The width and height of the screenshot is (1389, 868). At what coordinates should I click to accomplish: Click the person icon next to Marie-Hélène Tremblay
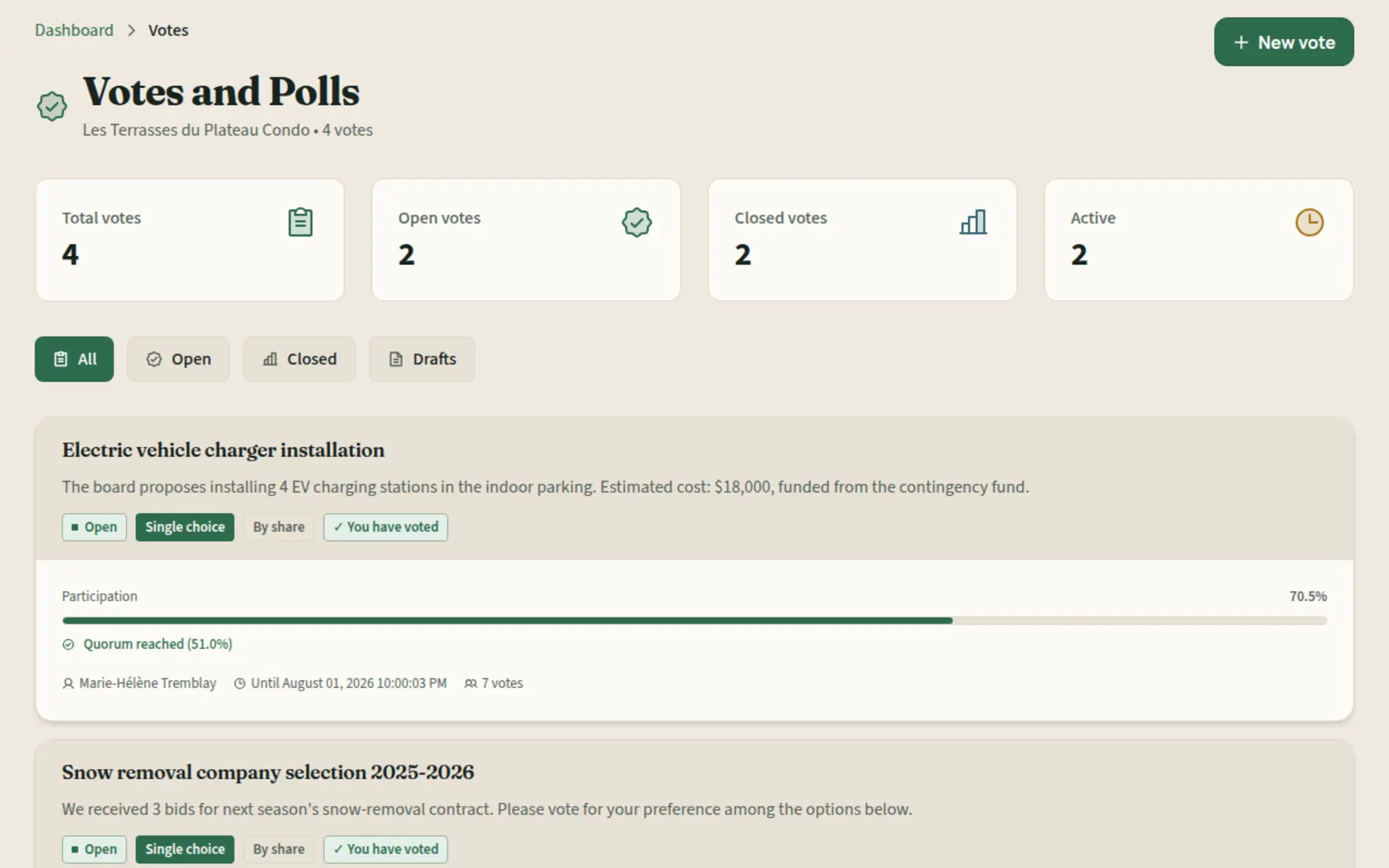(x=68, y=684)
